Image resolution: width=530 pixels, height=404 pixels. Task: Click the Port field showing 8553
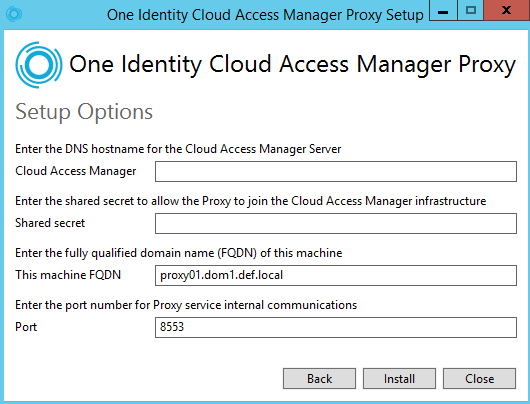(x=336, y=327)
